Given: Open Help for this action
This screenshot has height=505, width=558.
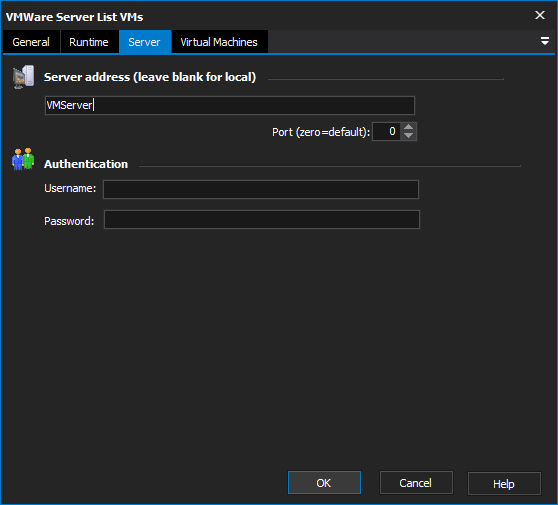Looking at the screenshot, I should click(x=504, y=484).
